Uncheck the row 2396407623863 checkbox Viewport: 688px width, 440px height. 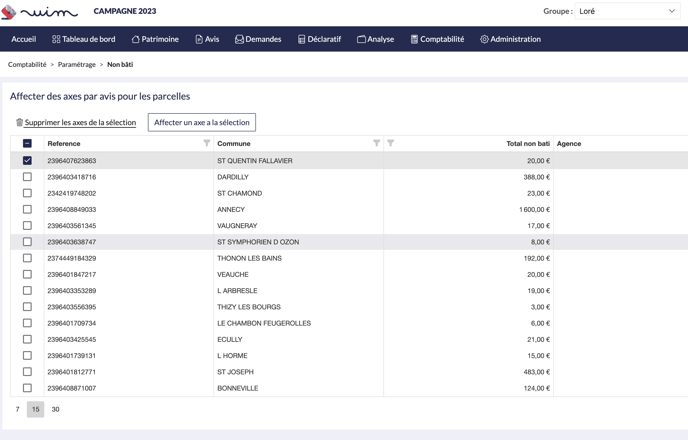[x=27, y=161]
